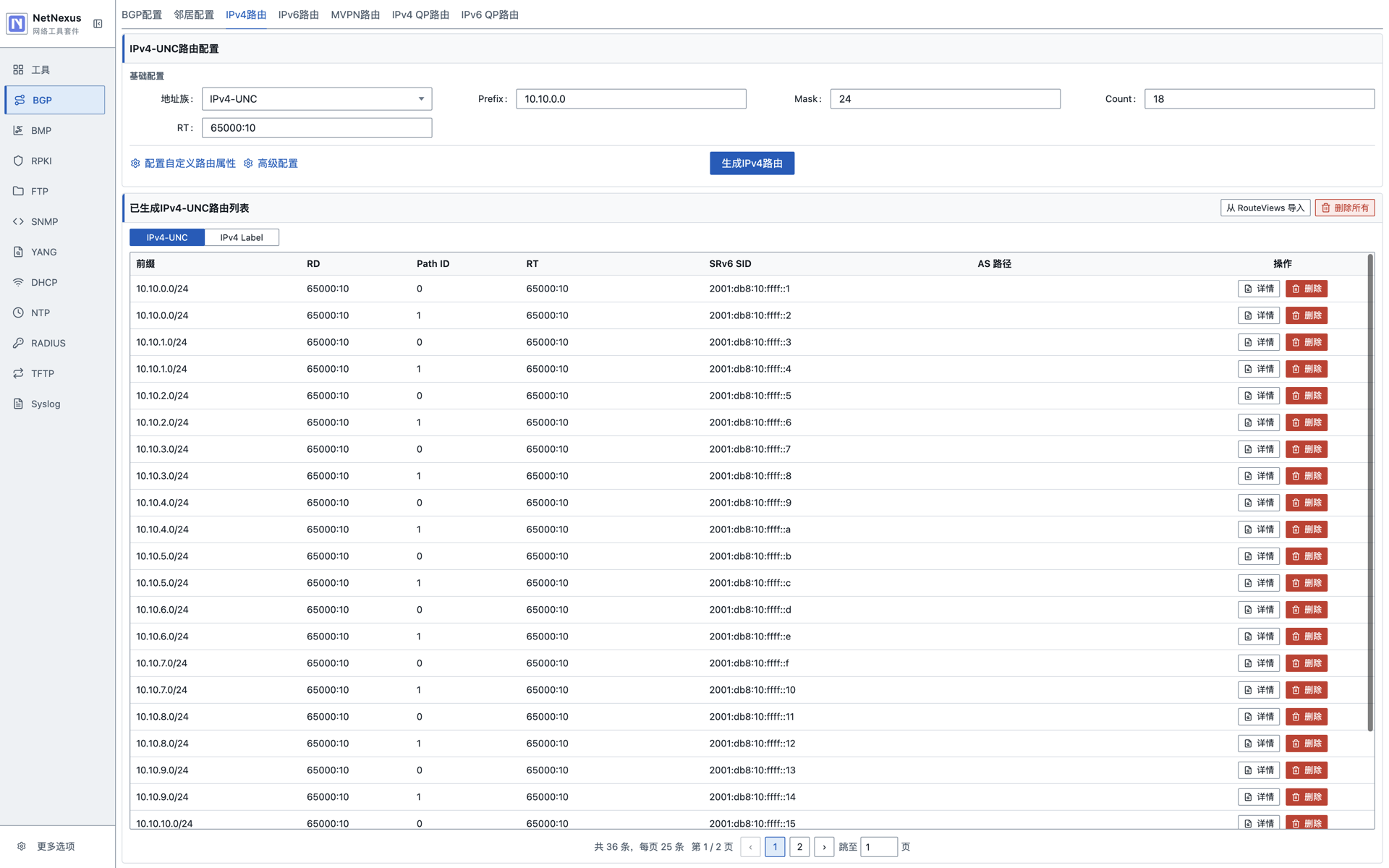Open the YANG sidebar item

pyautogui.click(x=55, y=252)
